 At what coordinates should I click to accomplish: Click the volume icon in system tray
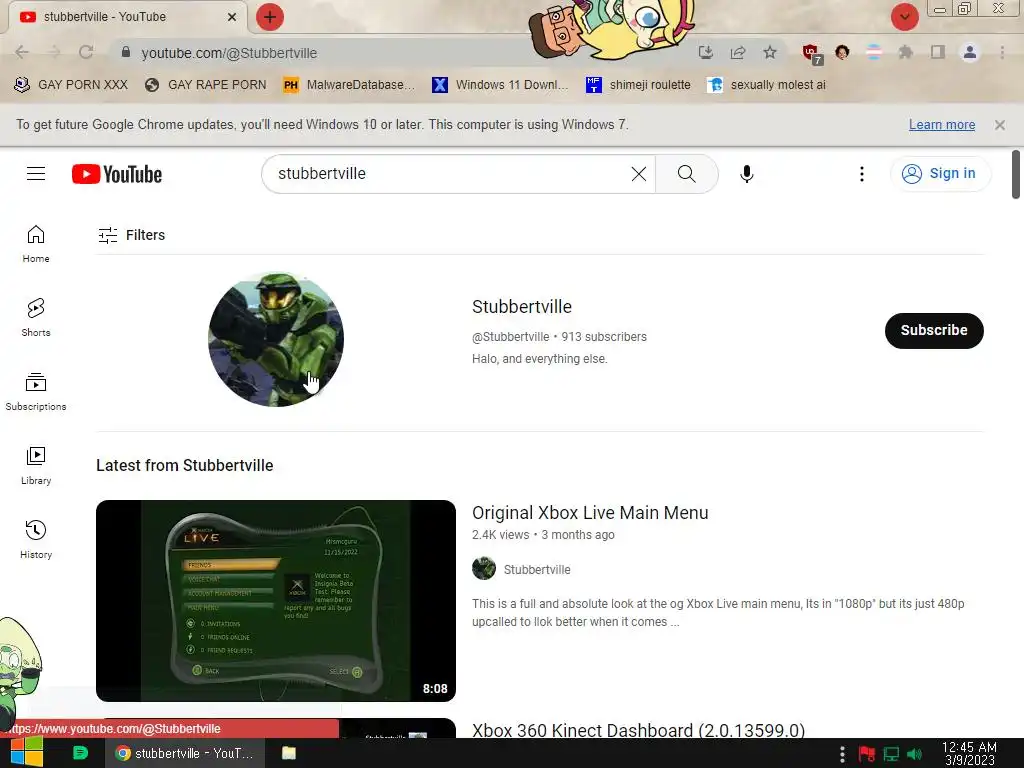click(915, 754)
